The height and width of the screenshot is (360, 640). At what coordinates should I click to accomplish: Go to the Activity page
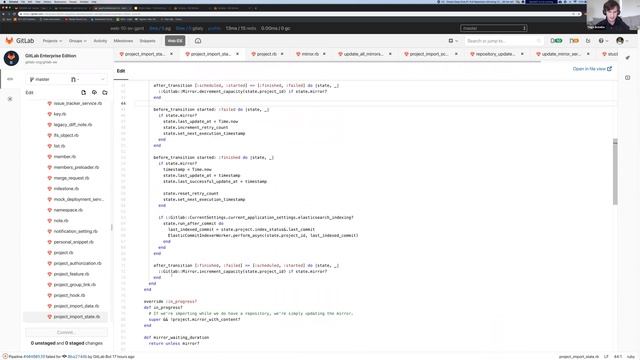pyautogui.click(x=100, y=41)
